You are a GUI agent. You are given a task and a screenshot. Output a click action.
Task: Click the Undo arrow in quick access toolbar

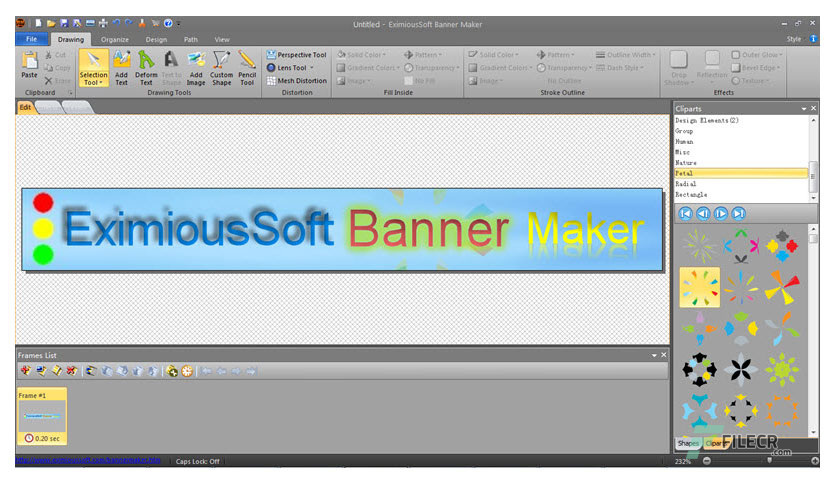116,23
